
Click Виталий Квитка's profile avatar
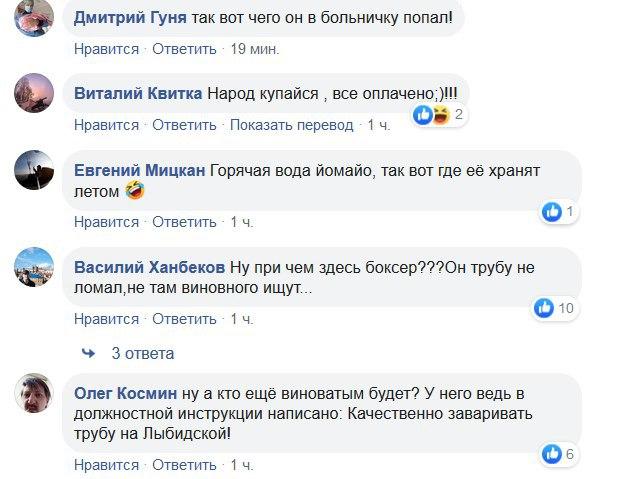pos(34,93)
